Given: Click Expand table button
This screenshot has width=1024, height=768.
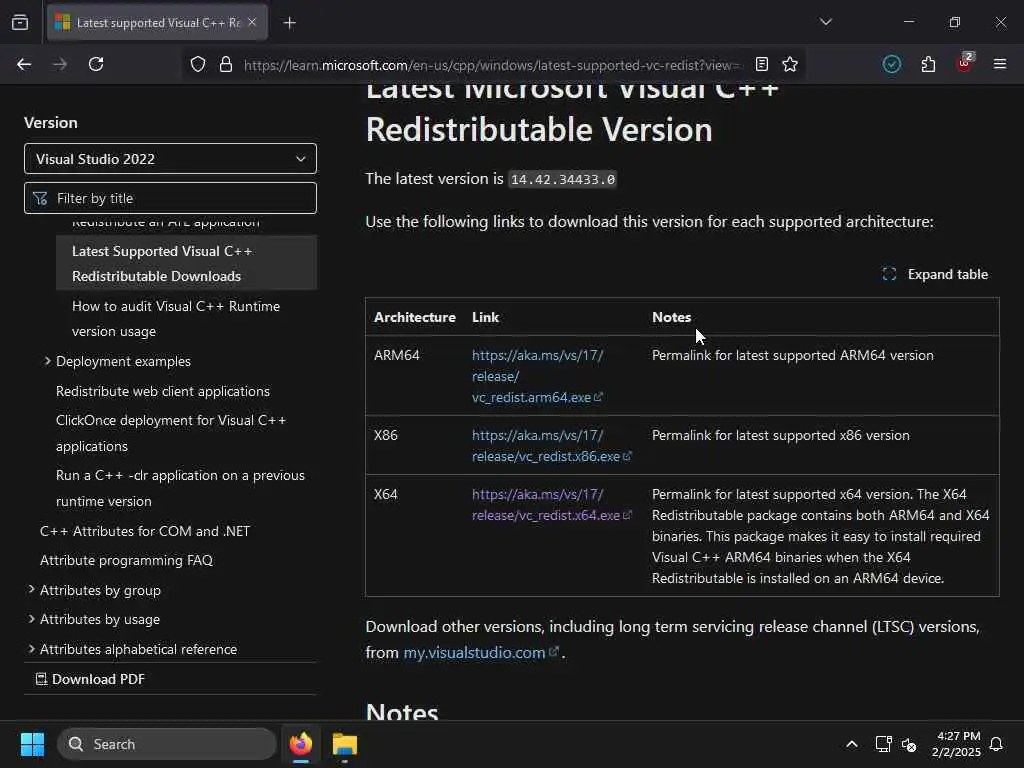Looking at the screenshot, I should (935, 274).
